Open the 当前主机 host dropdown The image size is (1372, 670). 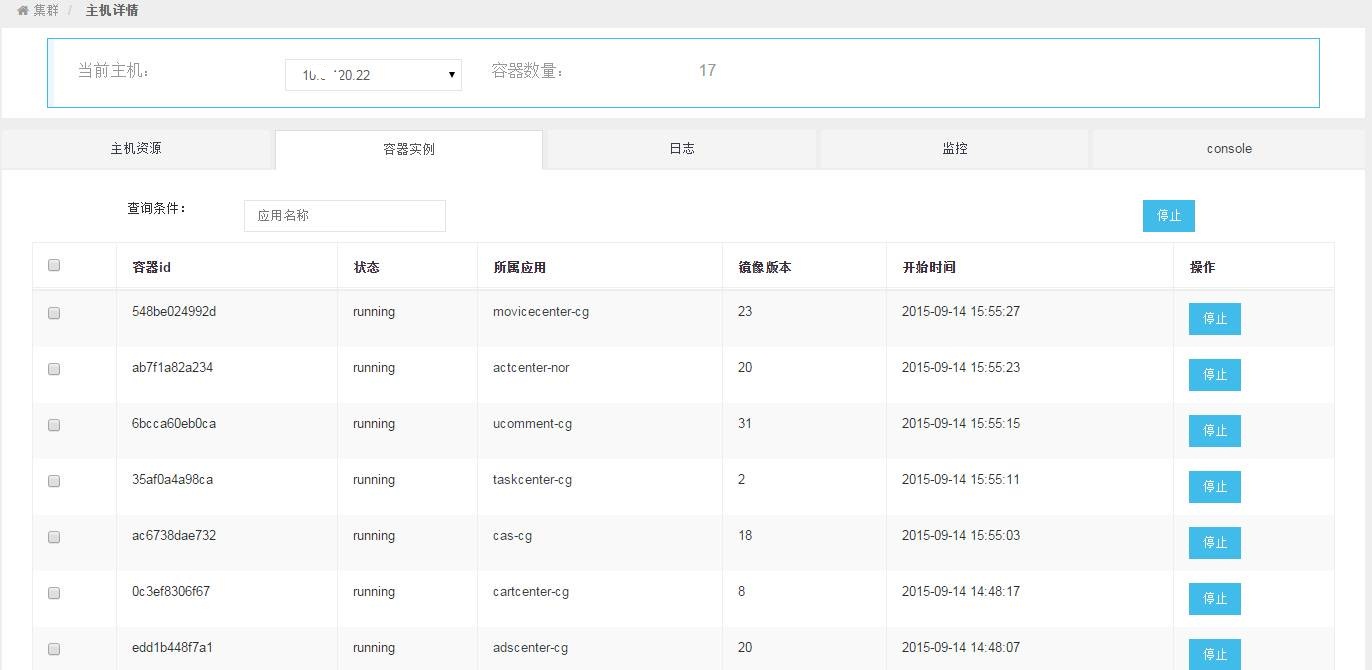(x=373, y=75)
